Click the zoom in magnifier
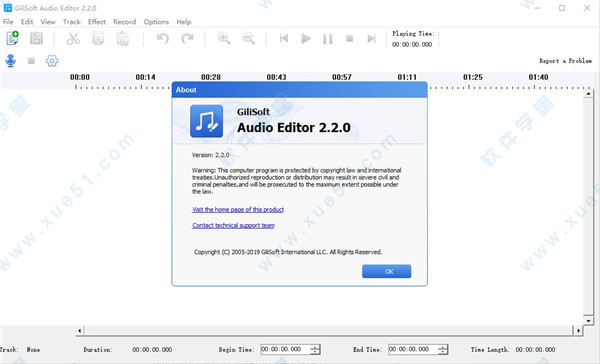The width and height of the screenshot is (600, 364). click(224, 38)
